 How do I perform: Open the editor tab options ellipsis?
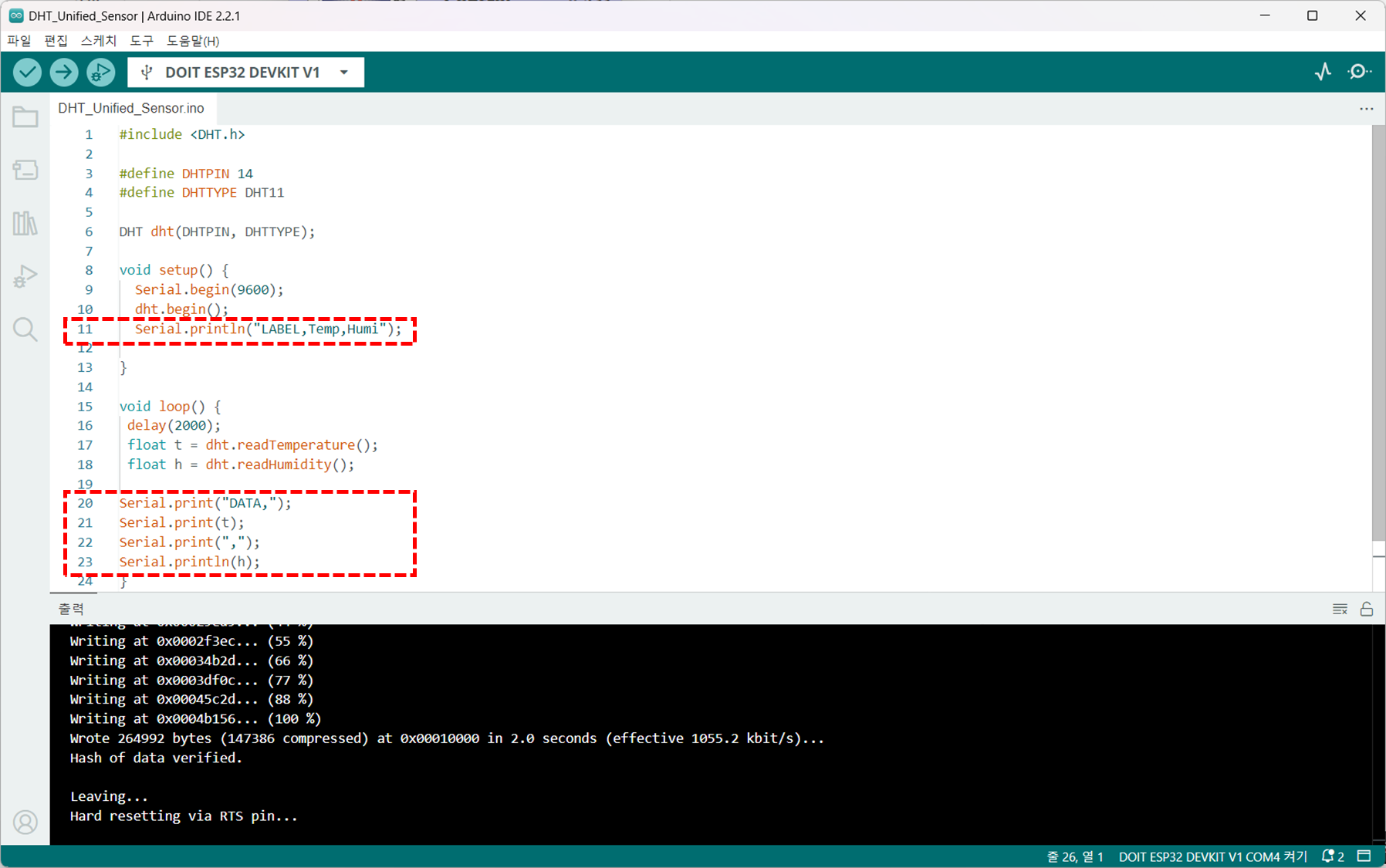point(1367,109)
